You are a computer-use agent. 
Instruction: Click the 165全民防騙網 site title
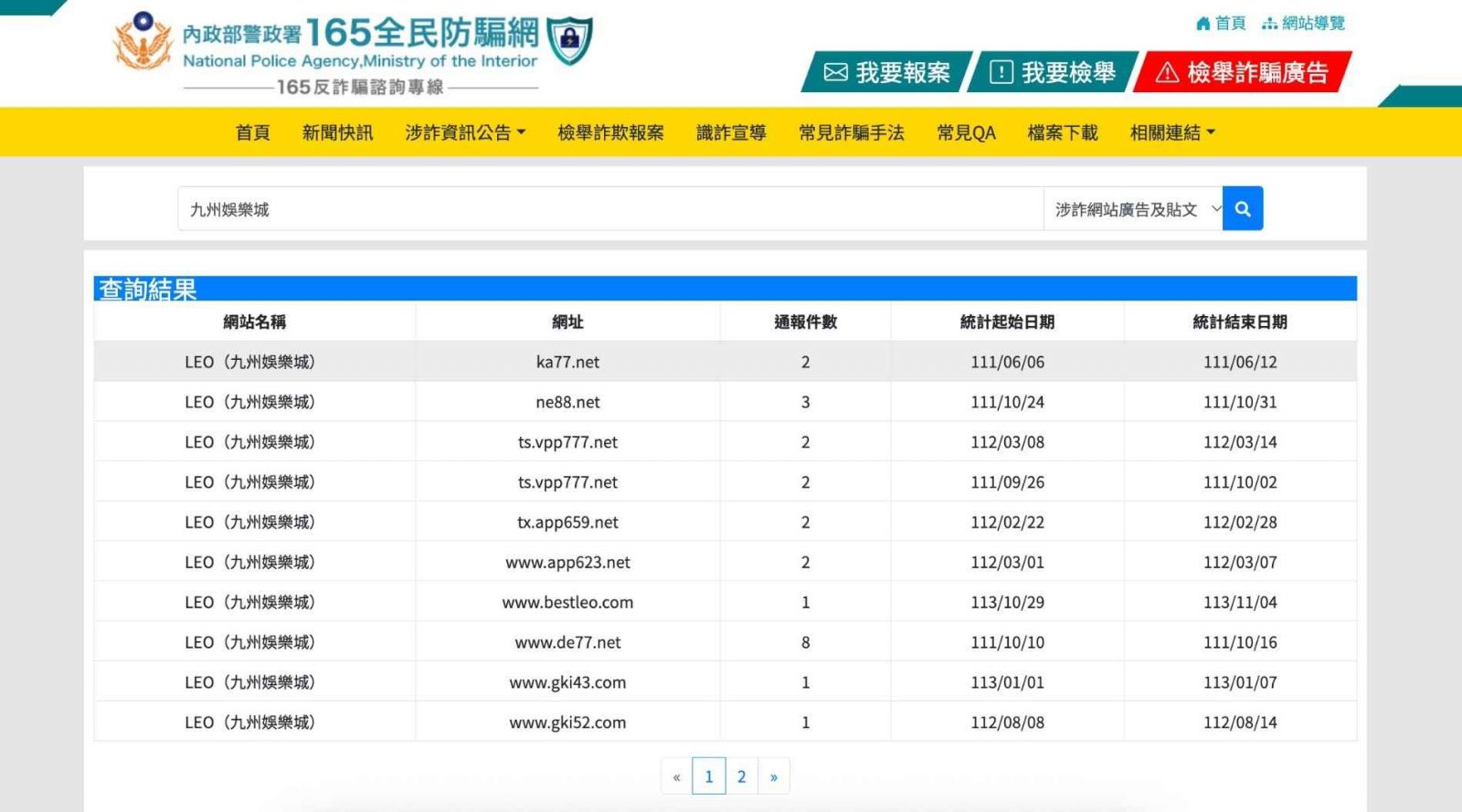(x=422, y=33)
